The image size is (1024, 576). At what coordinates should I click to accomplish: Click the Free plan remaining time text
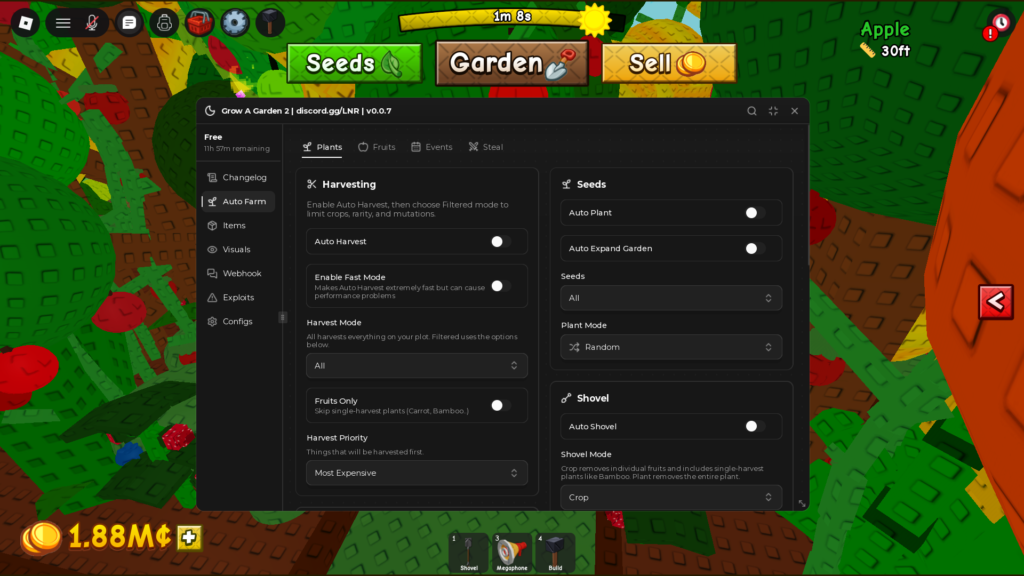click(236, 149)
